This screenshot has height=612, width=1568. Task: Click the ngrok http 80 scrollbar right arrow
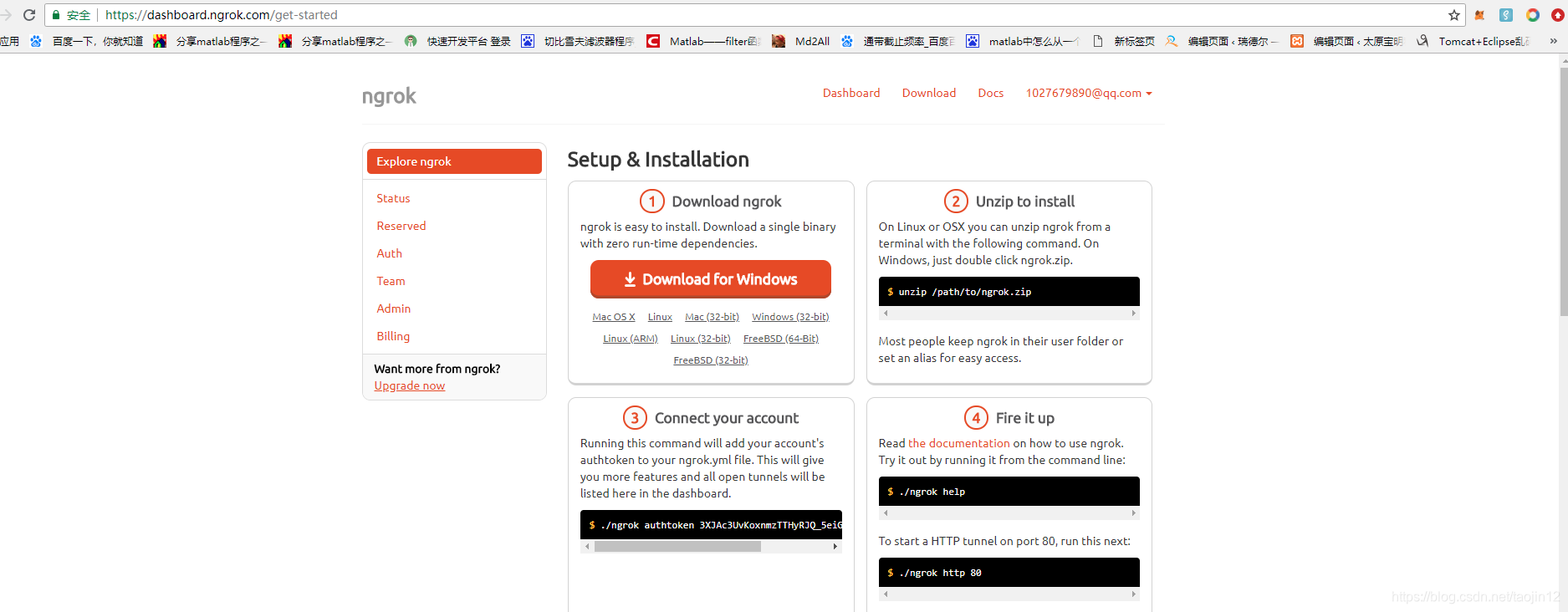click(x=1134, y=594)
